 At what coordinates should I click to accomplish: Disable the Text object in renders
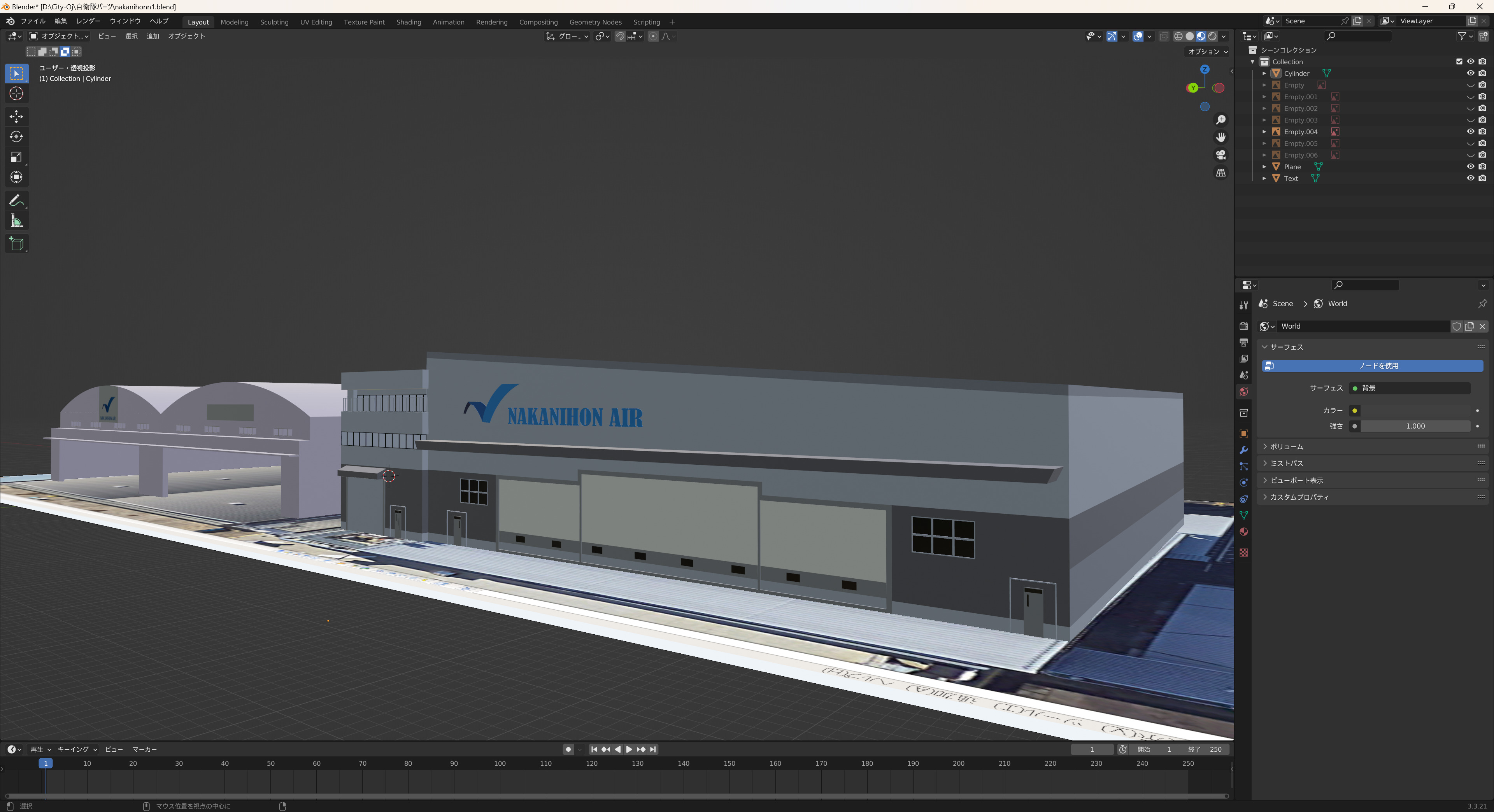[x=1482, y=178]
